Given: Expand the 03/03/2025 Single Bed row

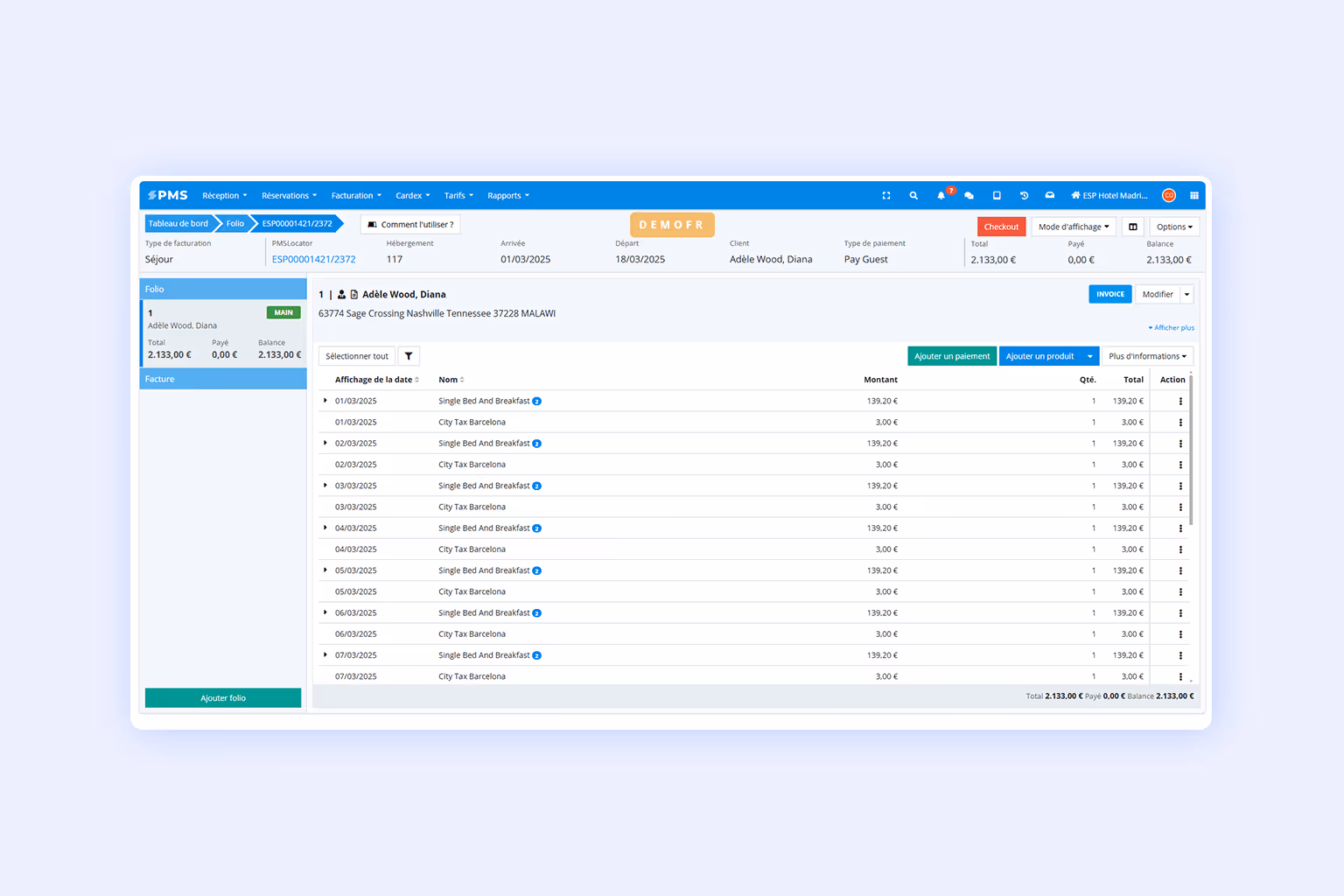Looking at the screenshot, I should (325, 486).
